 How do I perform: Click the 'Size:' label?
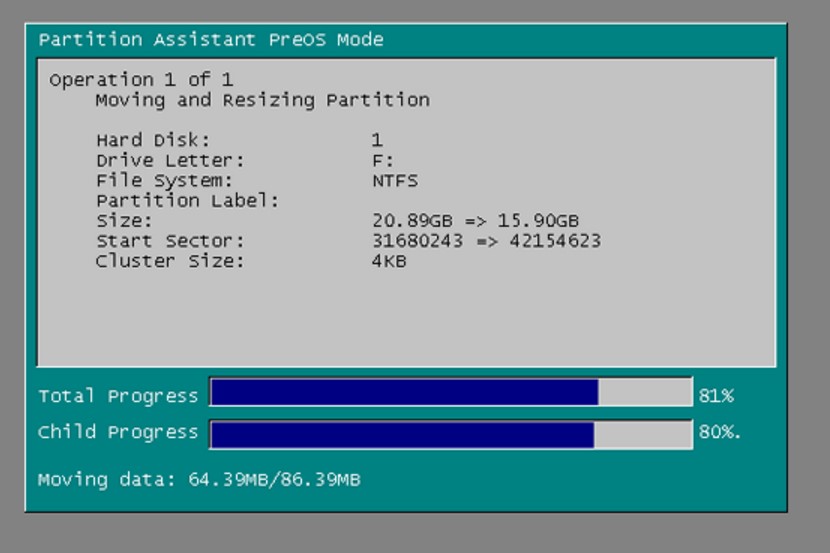[124, 221]
